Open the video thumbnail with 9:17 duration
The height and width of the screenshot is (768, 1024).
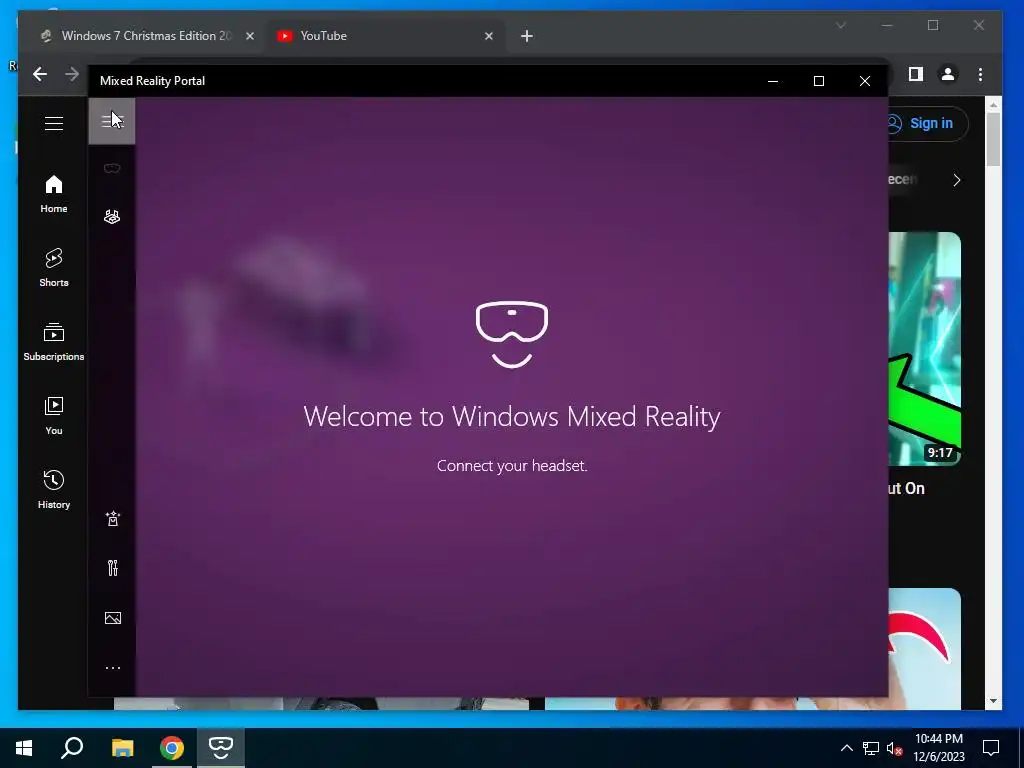point(925,349)
